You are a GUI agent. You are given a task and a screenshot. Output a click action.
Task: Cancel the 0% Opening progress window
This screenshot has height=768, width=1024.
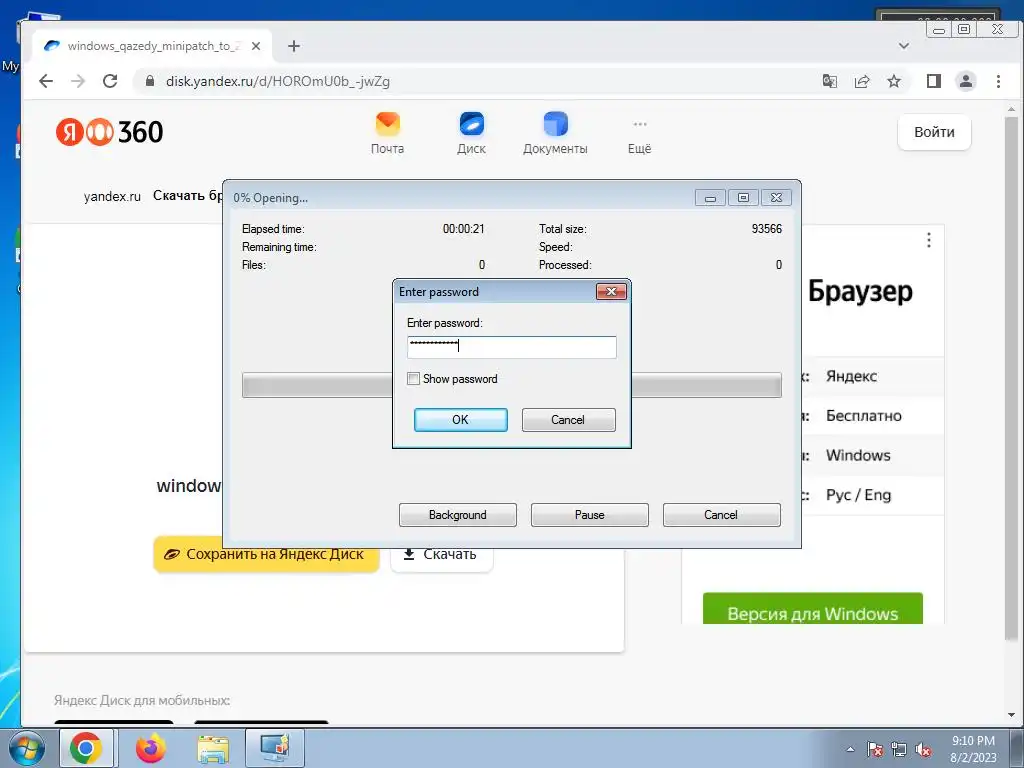click(722, 515)
